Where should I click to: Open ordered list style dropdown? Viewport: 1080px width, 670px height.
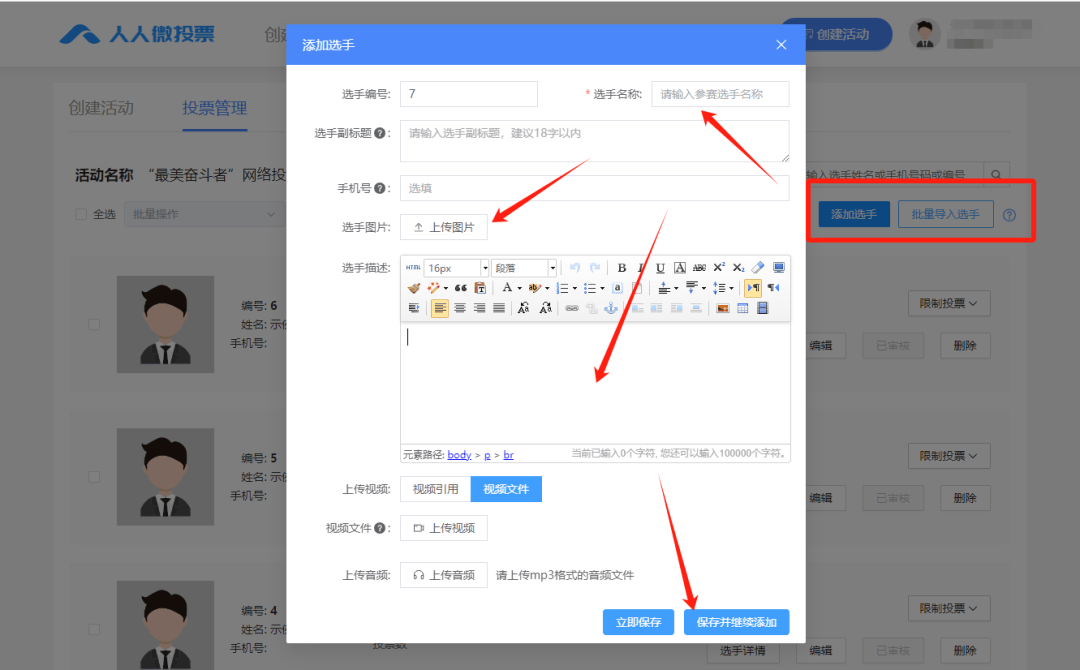point(574,288)
